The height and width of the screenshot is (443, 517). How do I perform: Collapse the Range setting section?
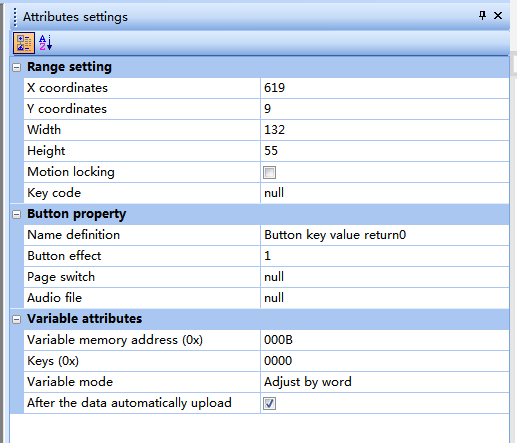pos(16,68)
